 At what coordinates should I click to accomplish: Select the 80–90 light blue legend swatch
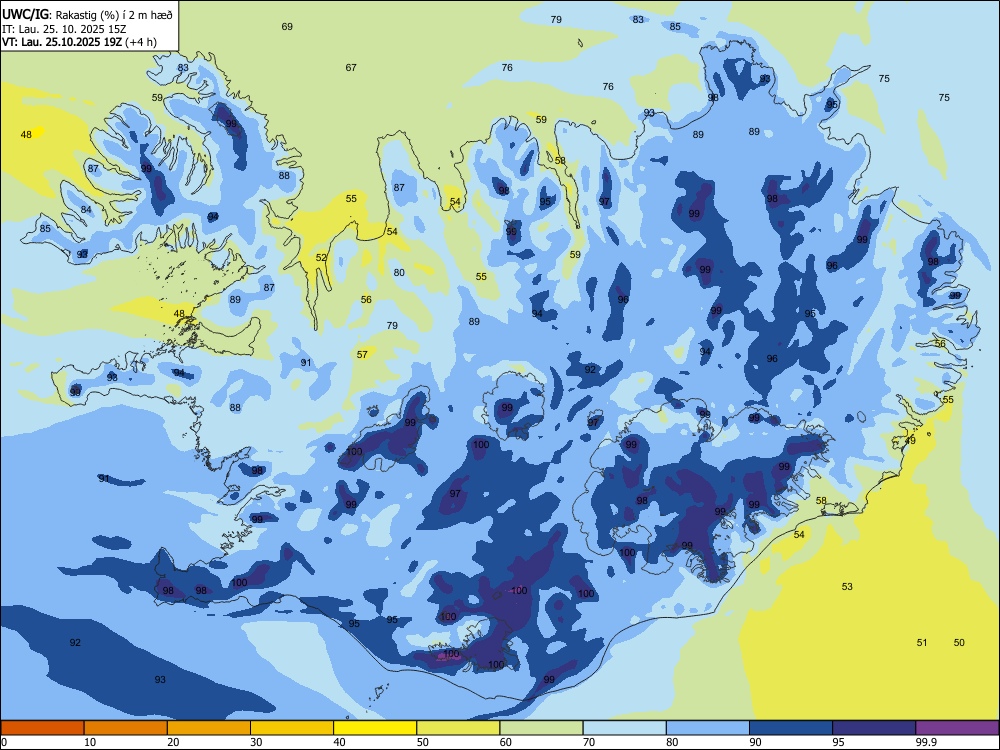(708, 728)
